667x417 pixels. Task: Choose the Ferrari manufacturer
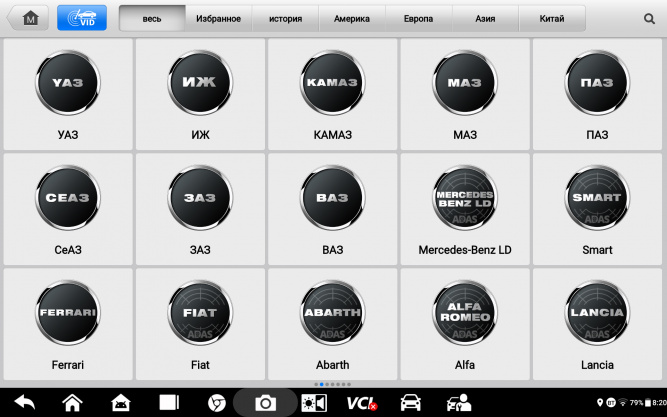(68, 324)
